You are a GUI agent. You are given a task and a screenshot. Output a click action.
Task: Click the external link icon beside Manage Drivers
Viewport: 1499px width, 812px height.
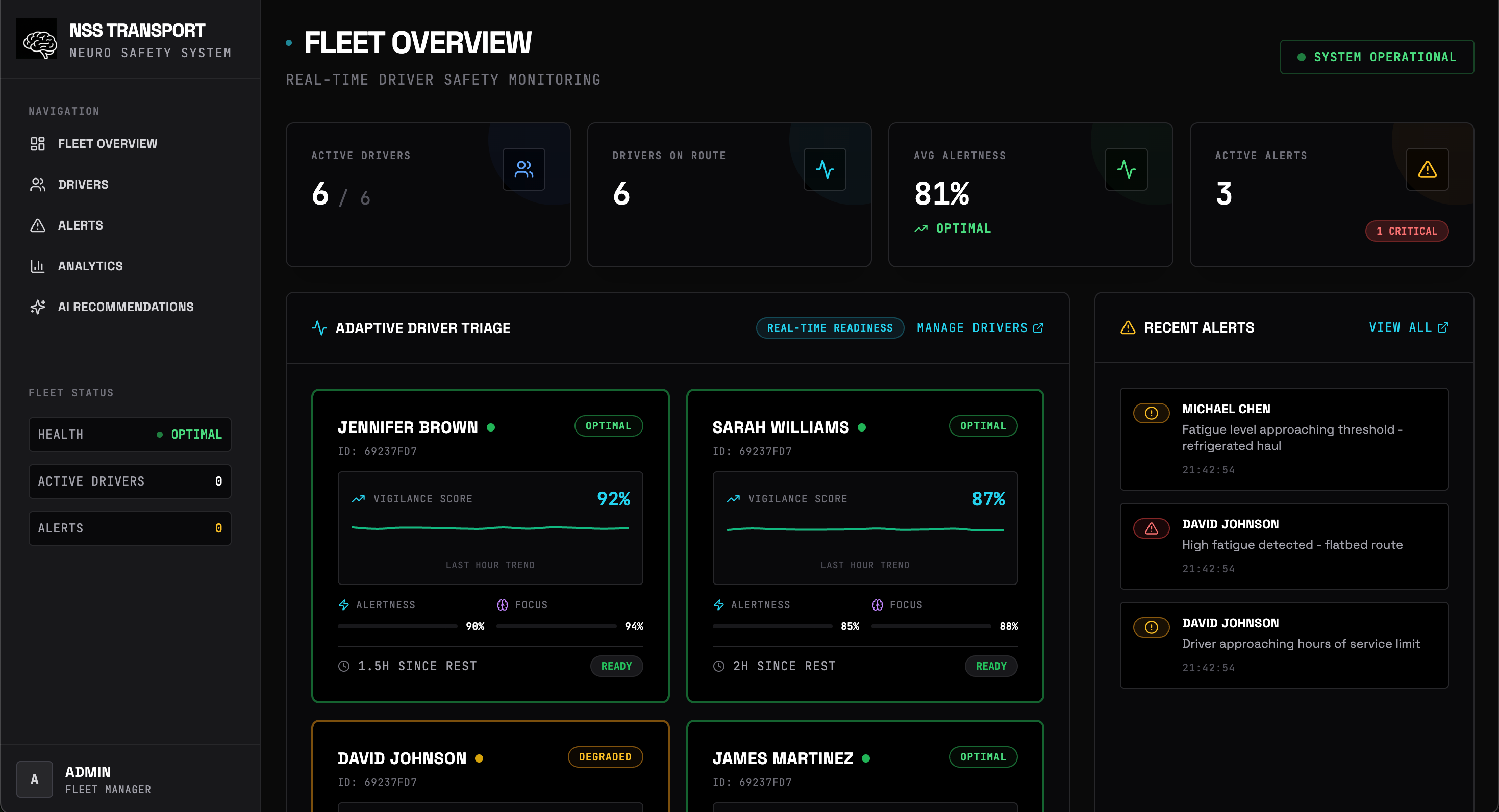pyautogui.click(x=1038, y=328)
